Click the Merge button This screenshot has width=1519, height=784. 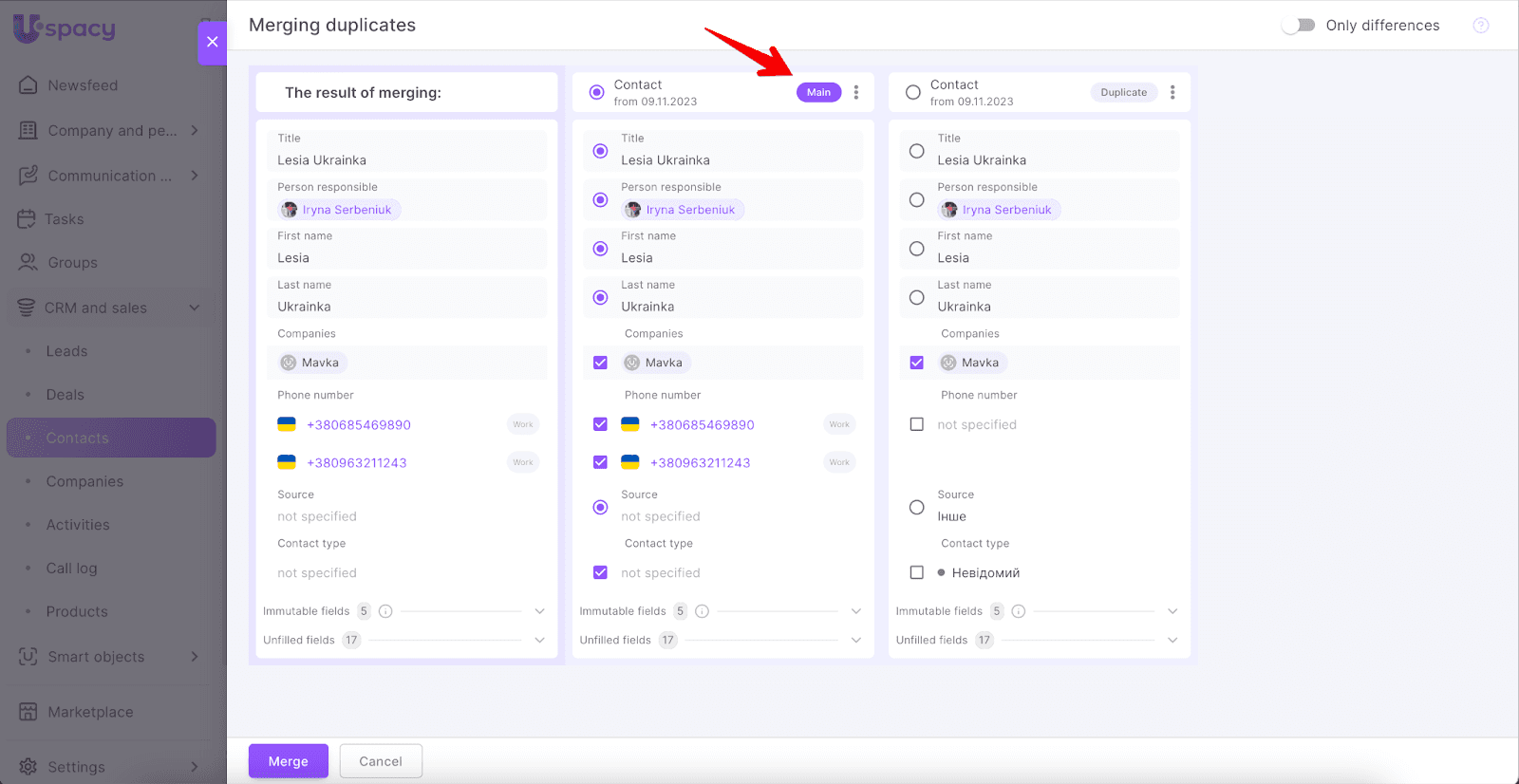[288, 761]
